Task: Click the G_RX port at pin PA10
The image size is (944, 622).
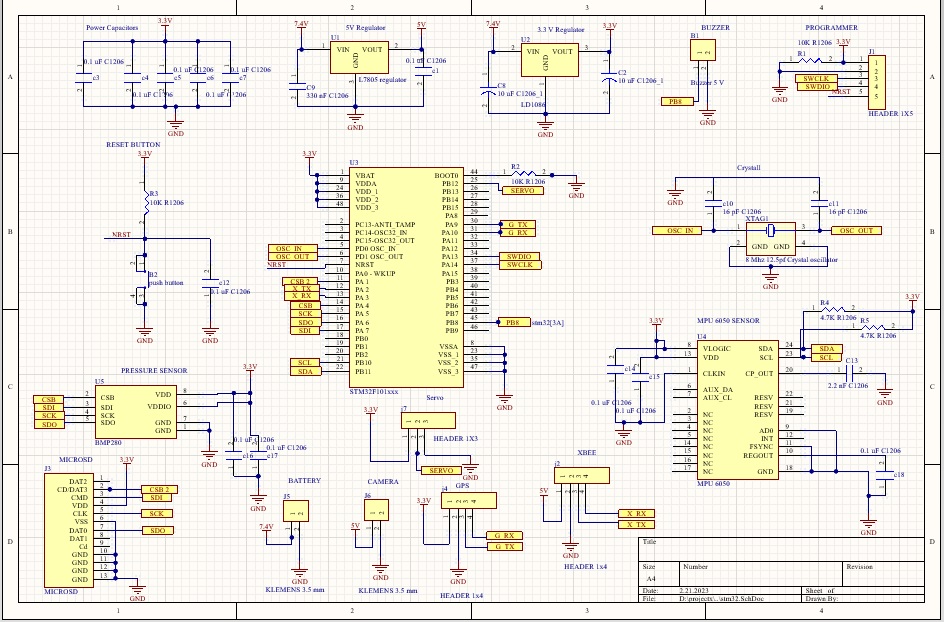Action: [518, 232]
